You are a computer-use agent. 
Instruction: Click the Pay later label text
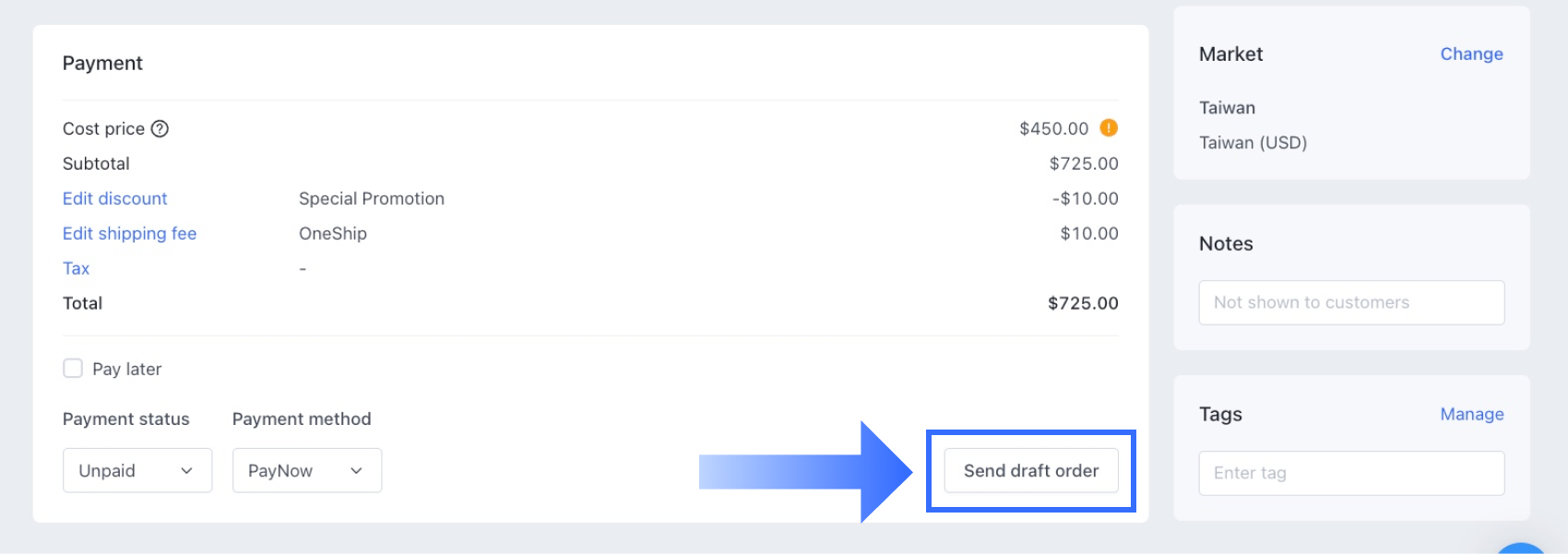(127, 370)
